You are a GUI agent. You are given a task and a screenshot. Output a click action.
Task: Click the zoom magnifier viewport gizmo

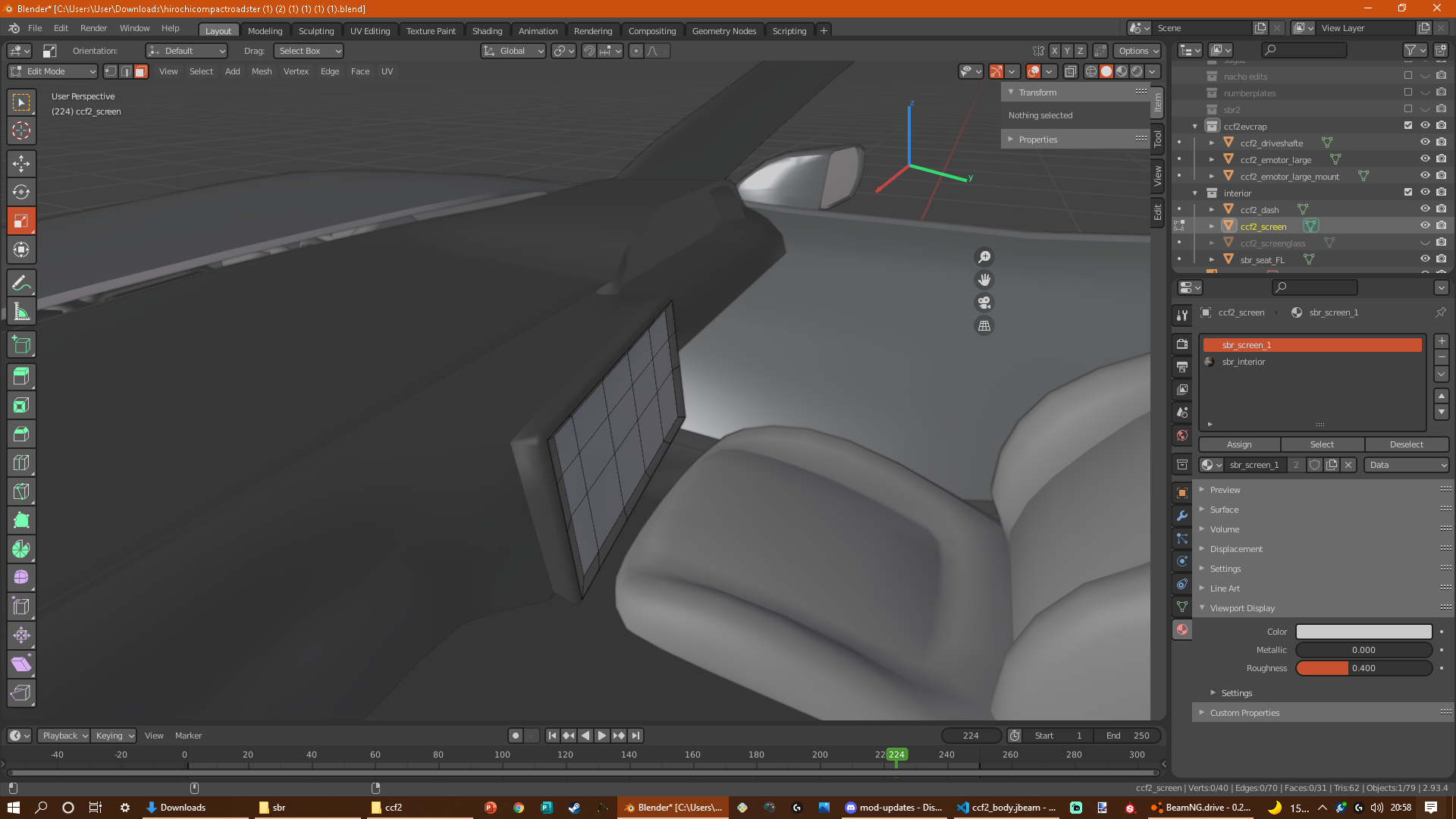click(984, 257)
